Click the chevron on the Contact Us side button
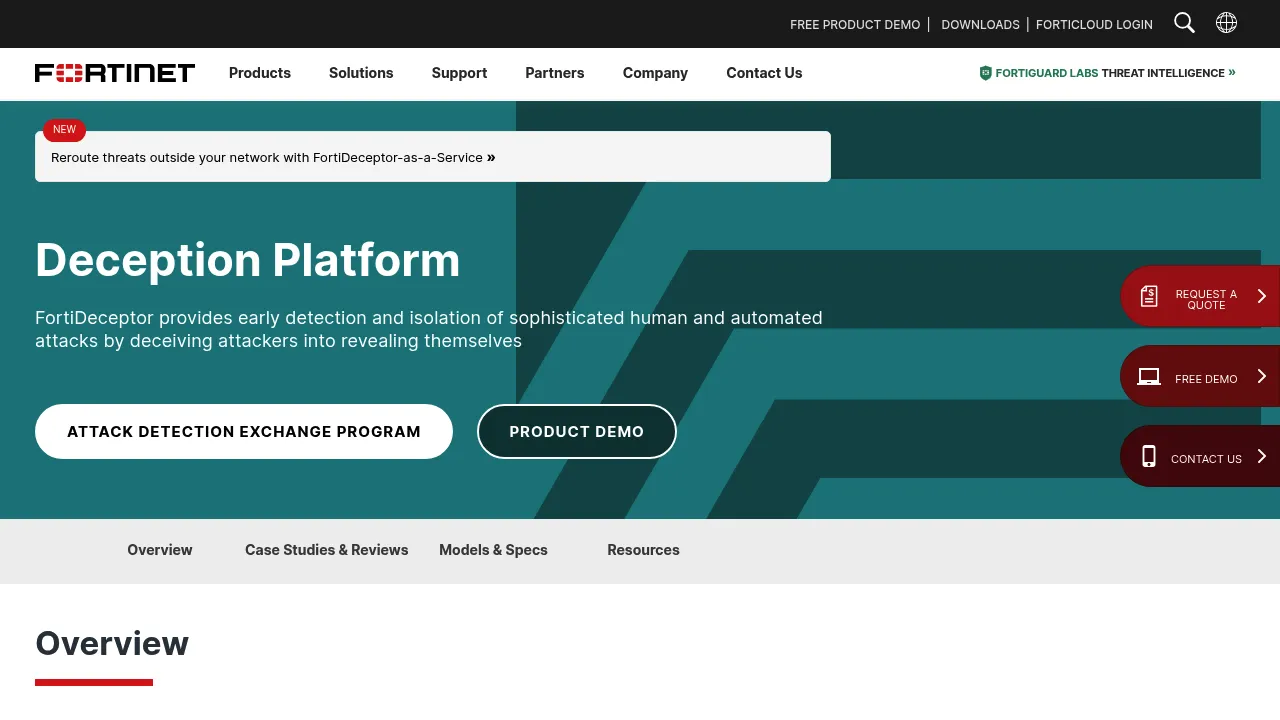 click(1262, 456)
